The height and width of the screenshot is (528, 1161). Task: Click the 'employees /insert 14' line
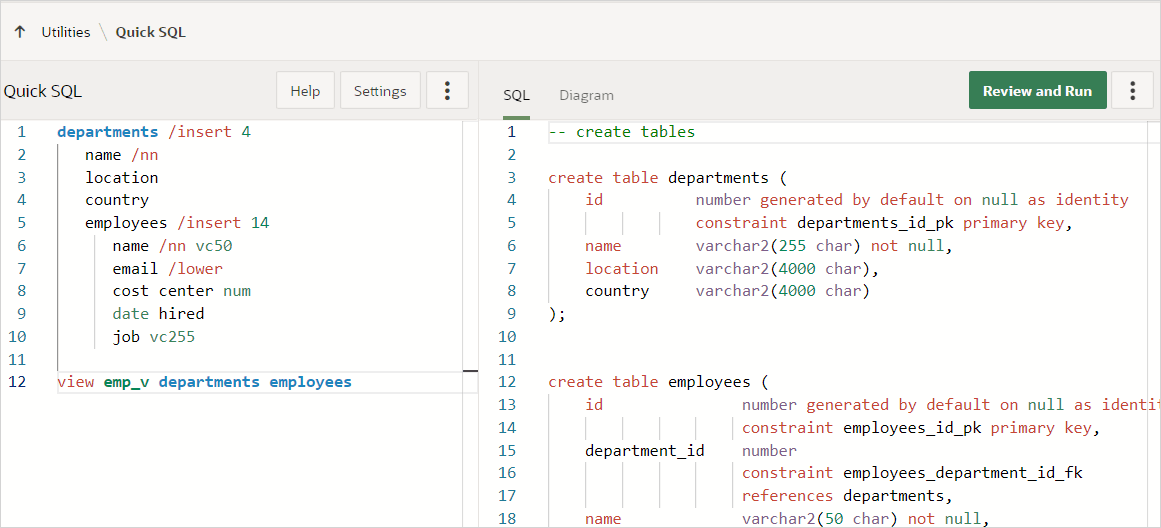coord(177,223)
